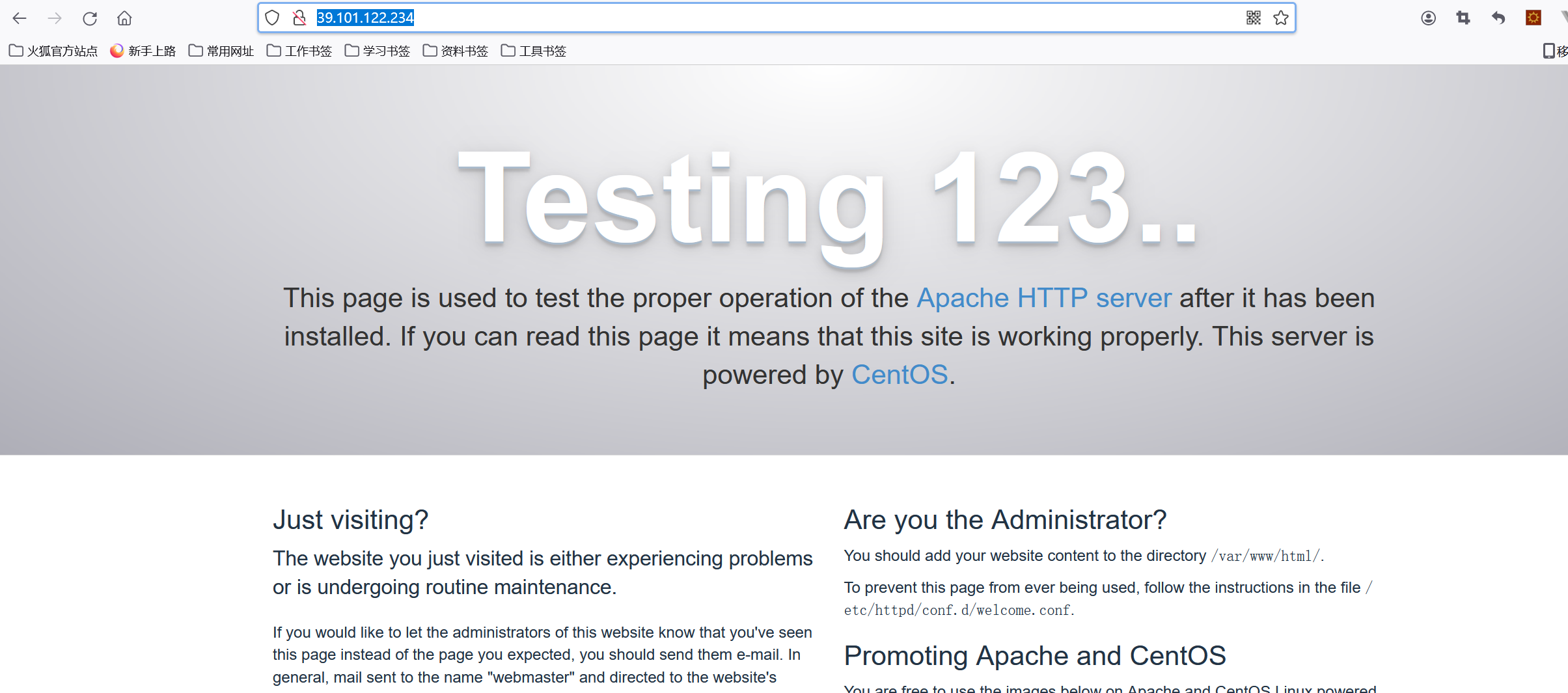Image resolution: width=1568 pixels, height=693 pixels.
Task: Open the browser home page
Action: pos(124,18)
